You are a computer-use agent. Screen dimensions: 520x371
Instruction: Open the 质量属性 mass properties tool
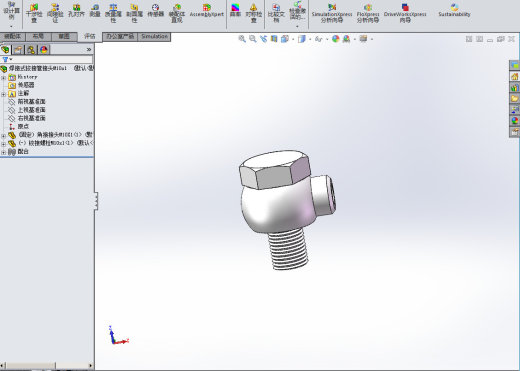[x=113, y=13]
